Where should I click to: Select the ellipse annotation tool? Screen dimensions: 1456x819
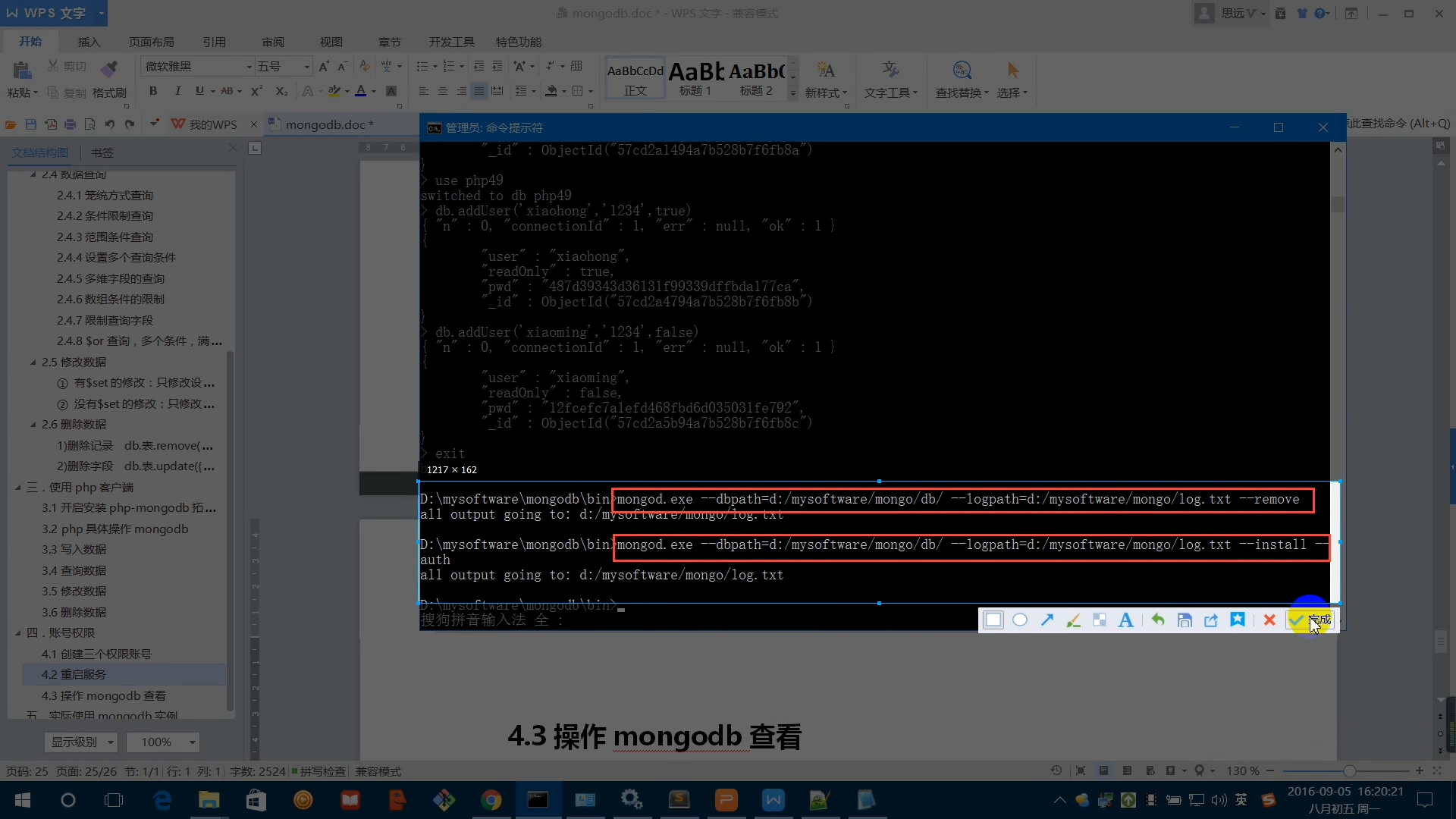pos(1020,620)
